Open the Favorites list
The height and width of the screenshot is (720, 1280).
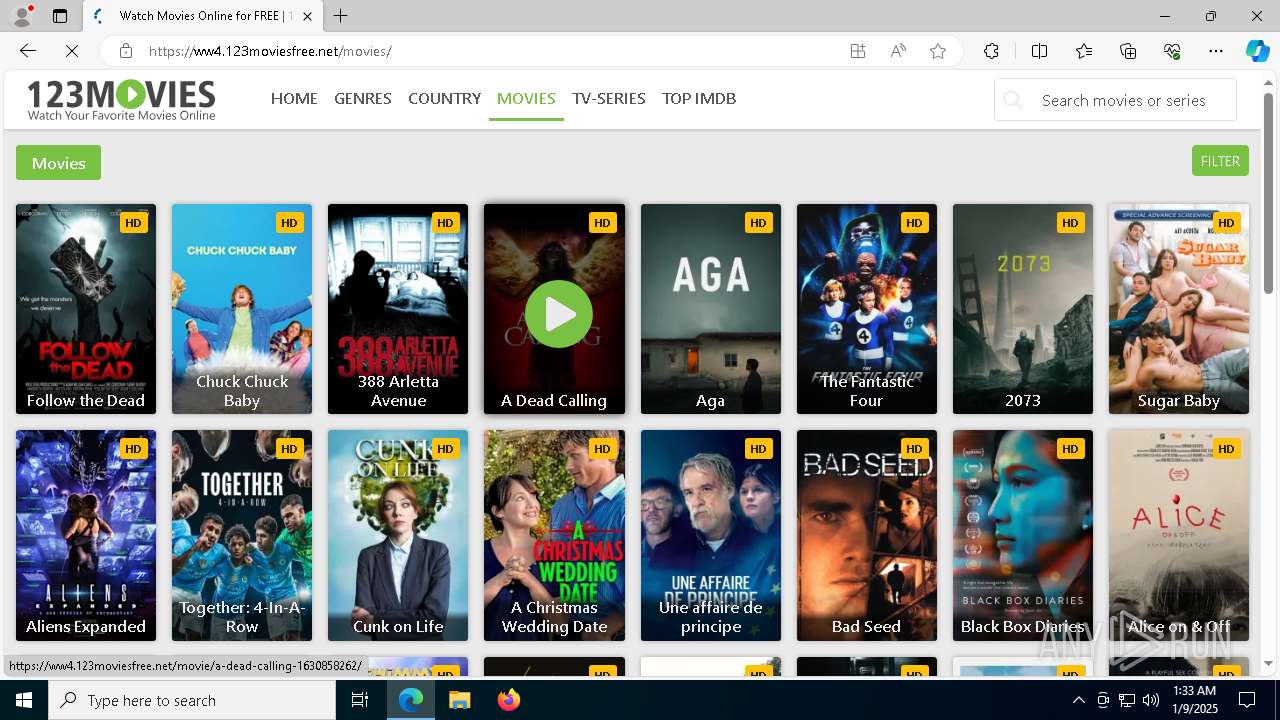pyautogui.click(x=1084, y=51)
